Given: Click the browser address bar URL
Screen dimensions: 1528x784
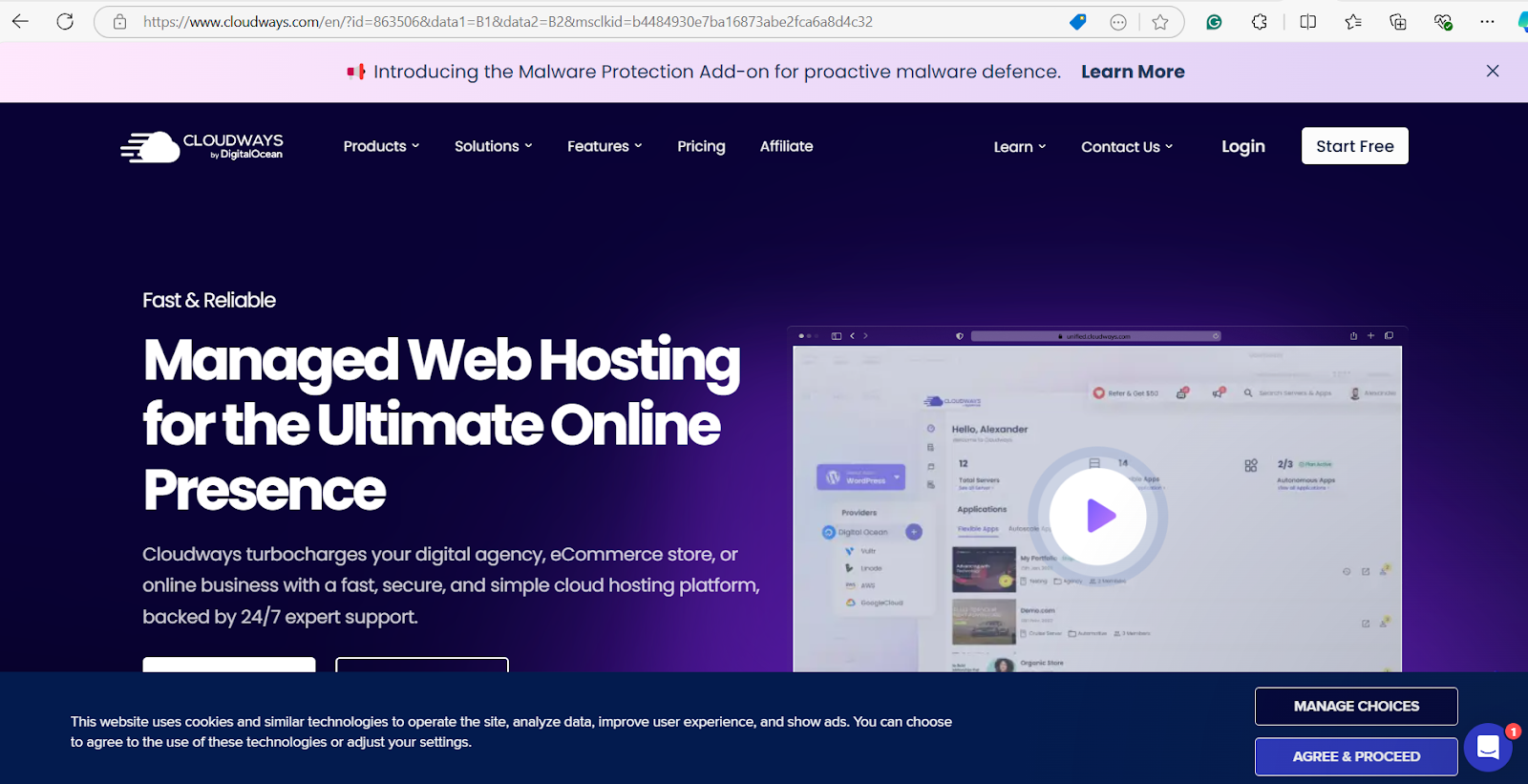Looking at the screenshot, I should pyautogui.click(x=508, y=21).
